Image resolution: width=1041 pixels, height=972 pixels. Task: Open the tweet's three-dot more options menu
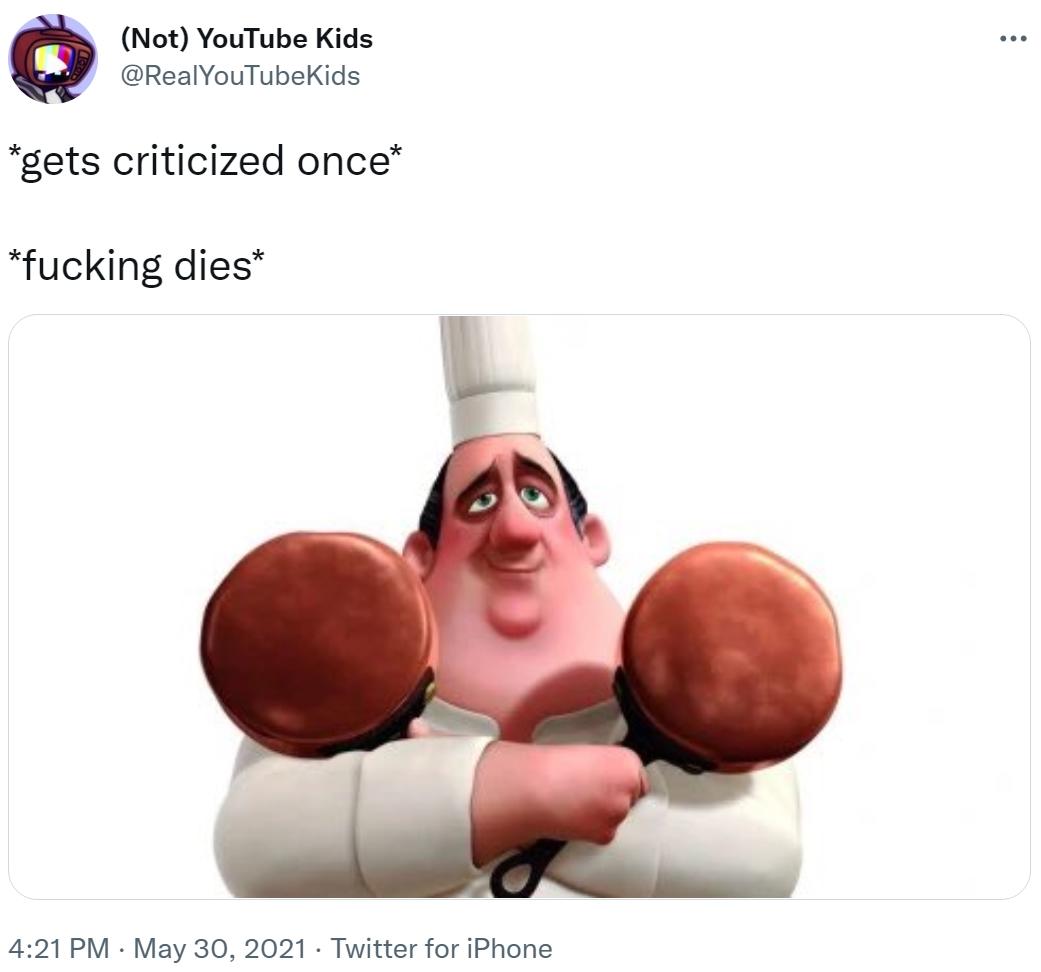[x=1012, y=39]
